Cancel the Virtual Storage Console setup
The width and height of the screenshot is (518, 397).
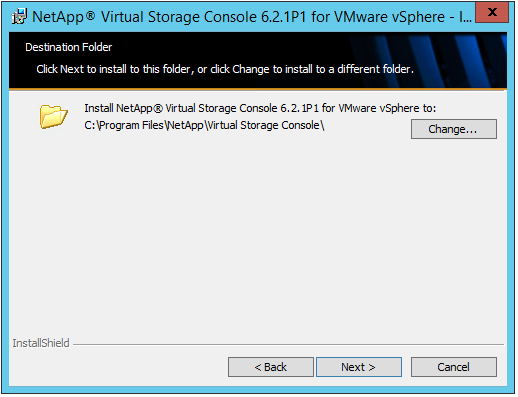[454, 367]
